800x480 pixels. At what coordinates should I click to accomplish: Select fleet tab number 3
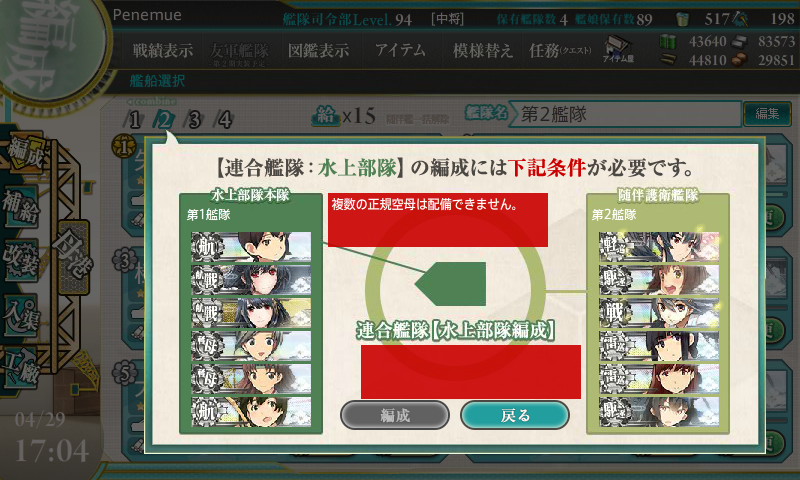[194, 120]
